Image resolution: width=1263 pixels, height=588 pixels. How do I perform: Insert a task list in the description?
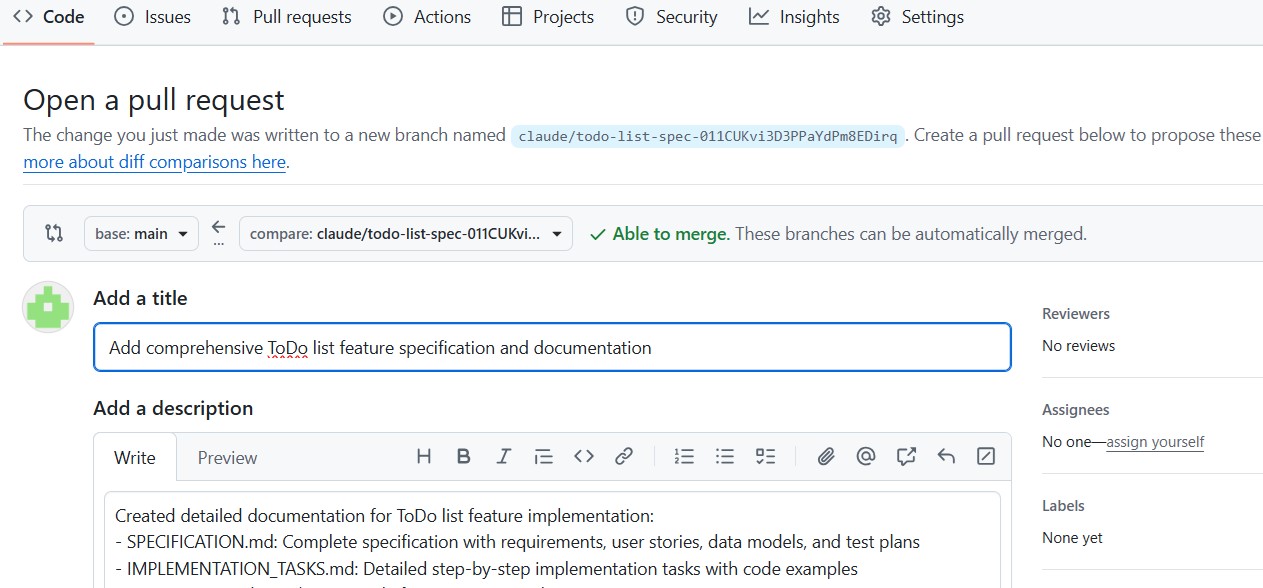coord(765,457)
